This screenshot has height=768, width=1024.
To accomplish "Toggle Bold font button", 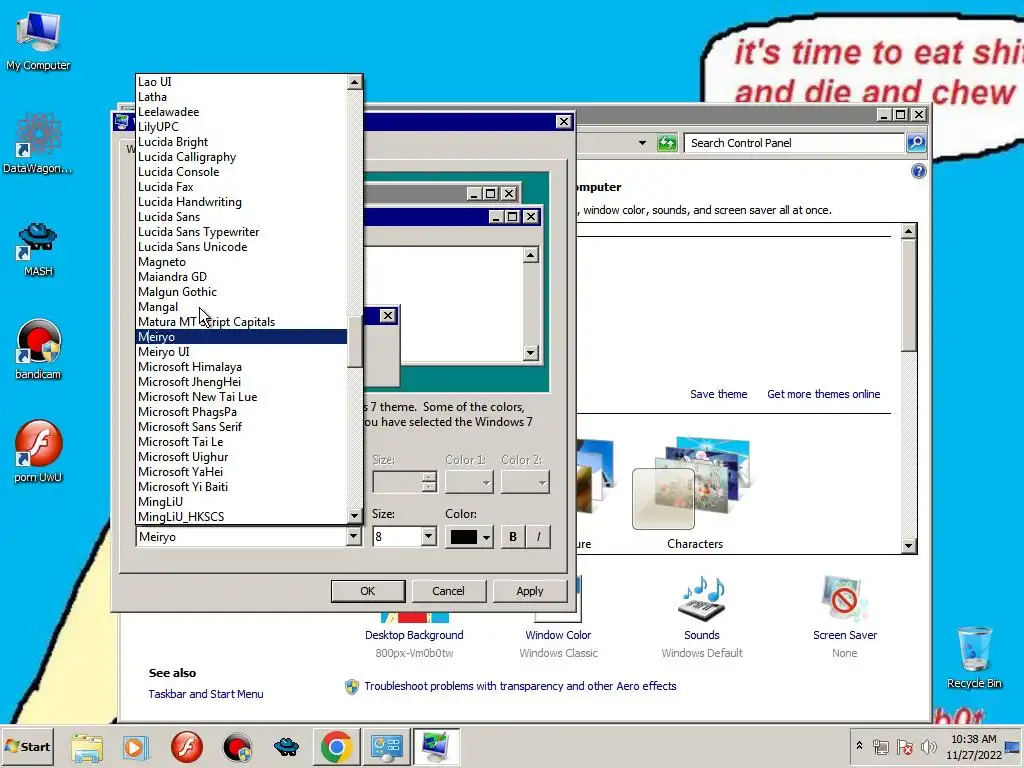I will (x=513, y=537).
